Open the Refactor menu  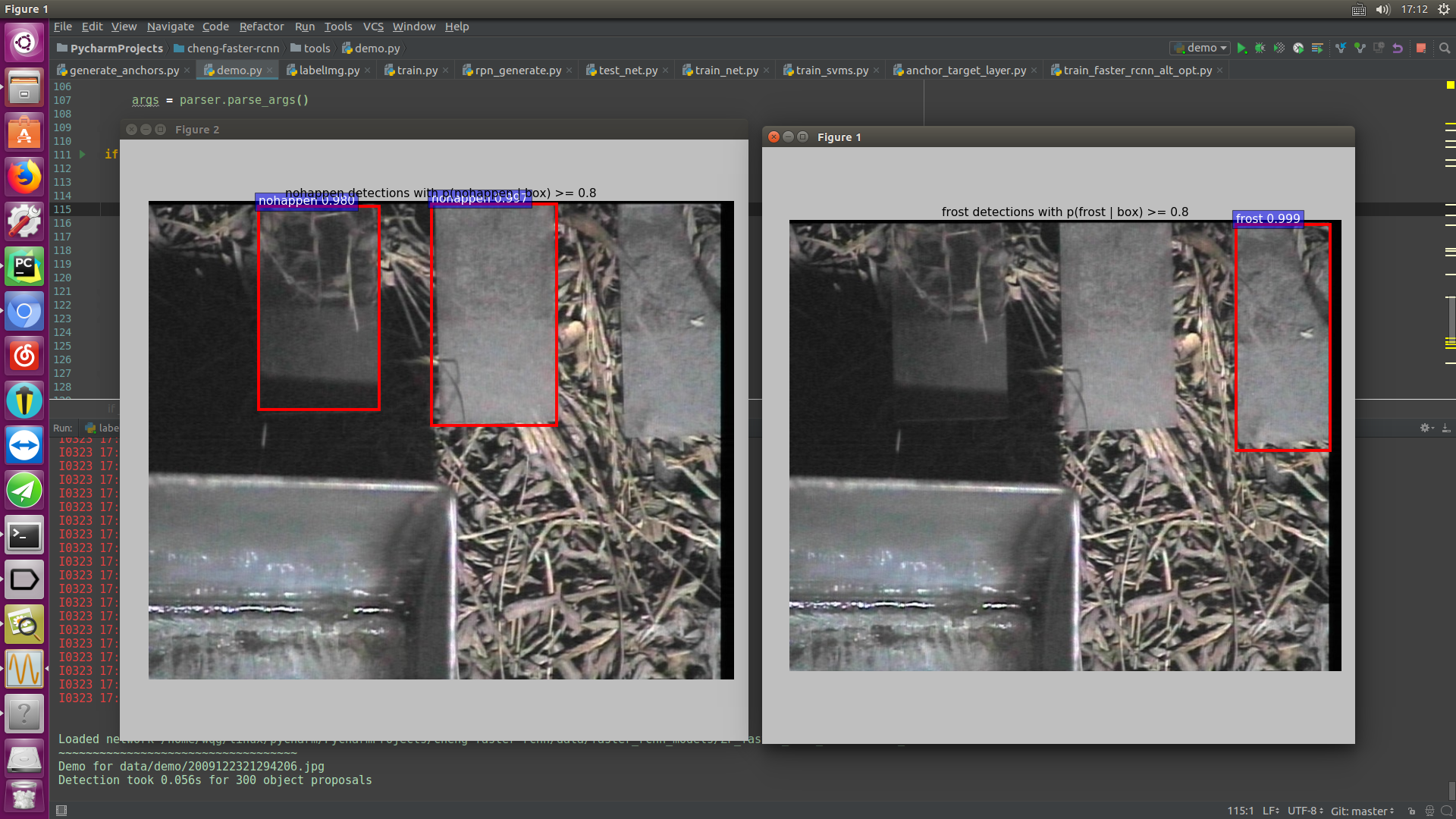(262, 27)
